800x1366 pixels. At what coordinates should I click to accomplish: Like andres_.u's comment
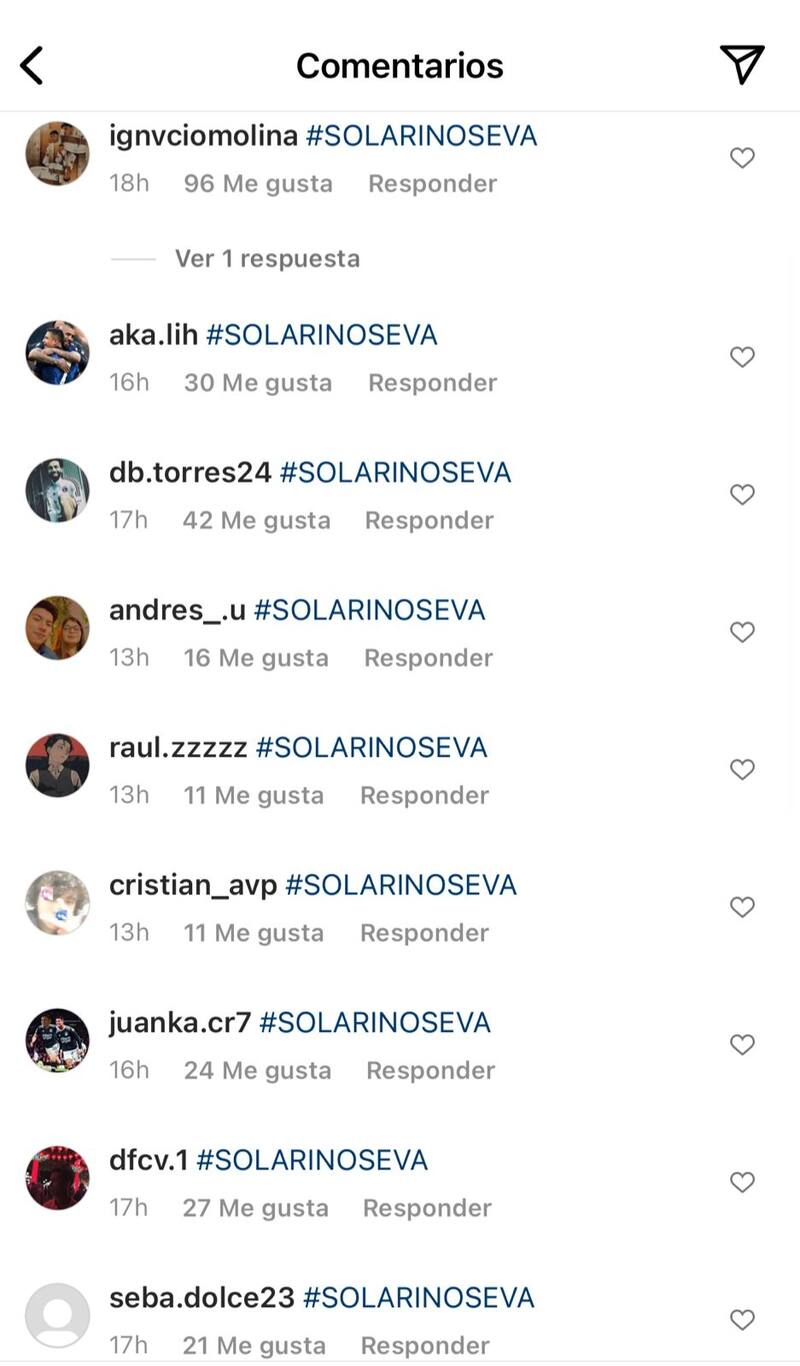click(x=742, y=632)
